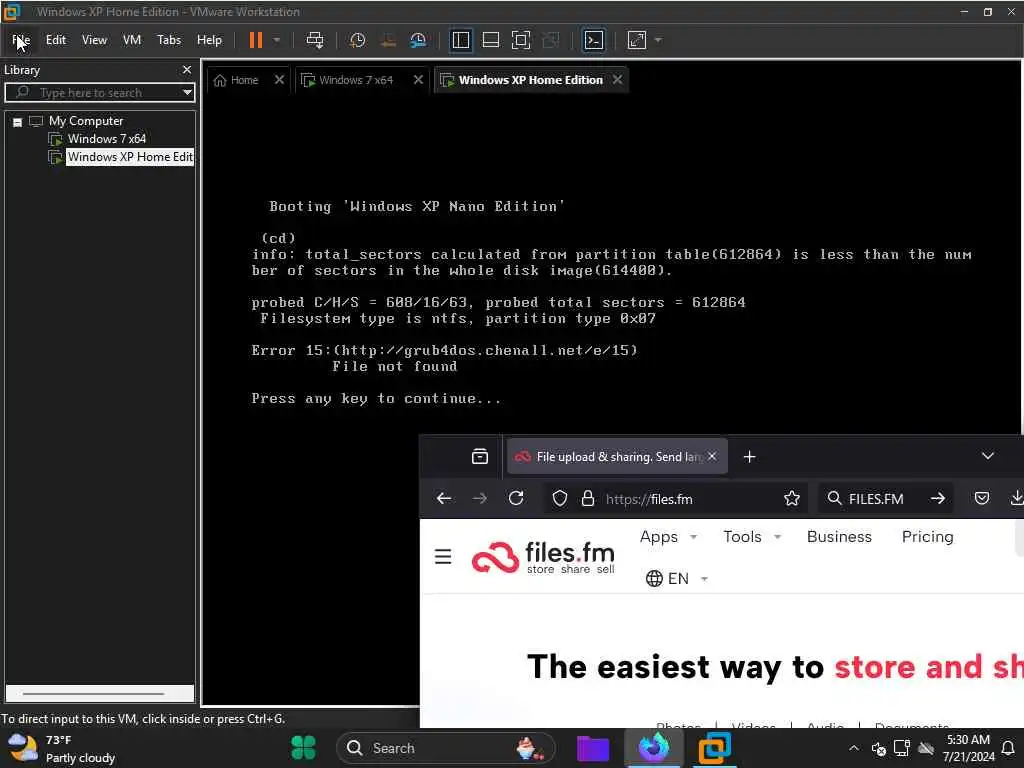Click the Windows Start button
This screenshot has height=768, width=1024.
pos(303,748)
